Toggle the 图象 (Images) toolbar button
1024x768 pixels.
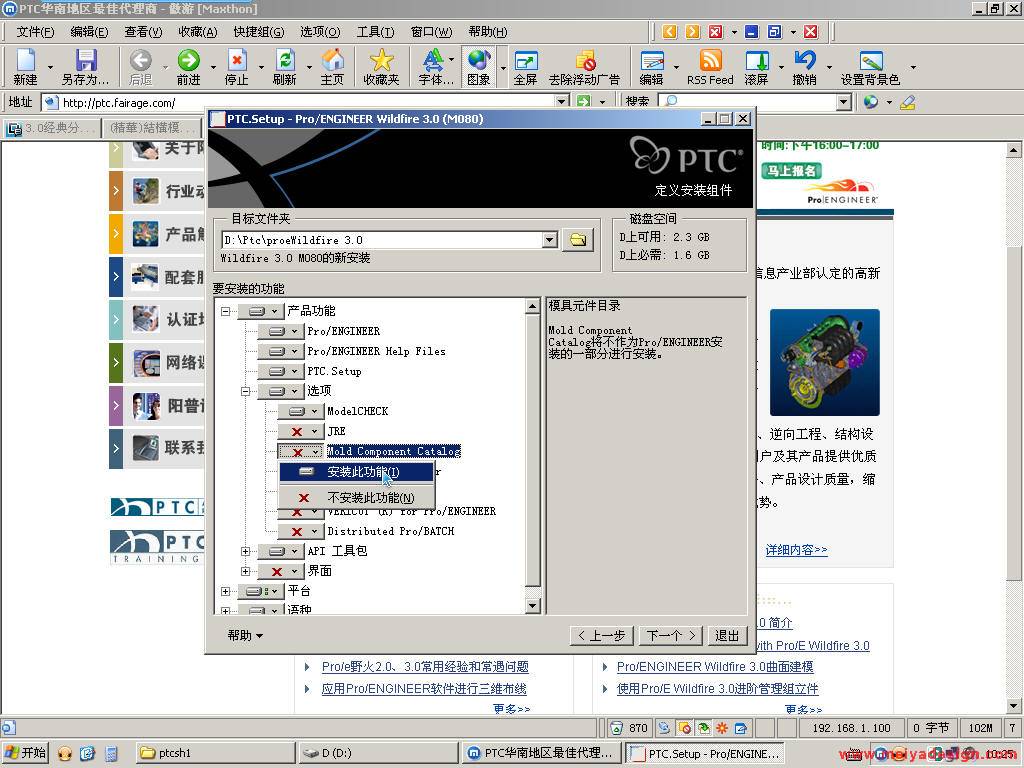[479, 67]
